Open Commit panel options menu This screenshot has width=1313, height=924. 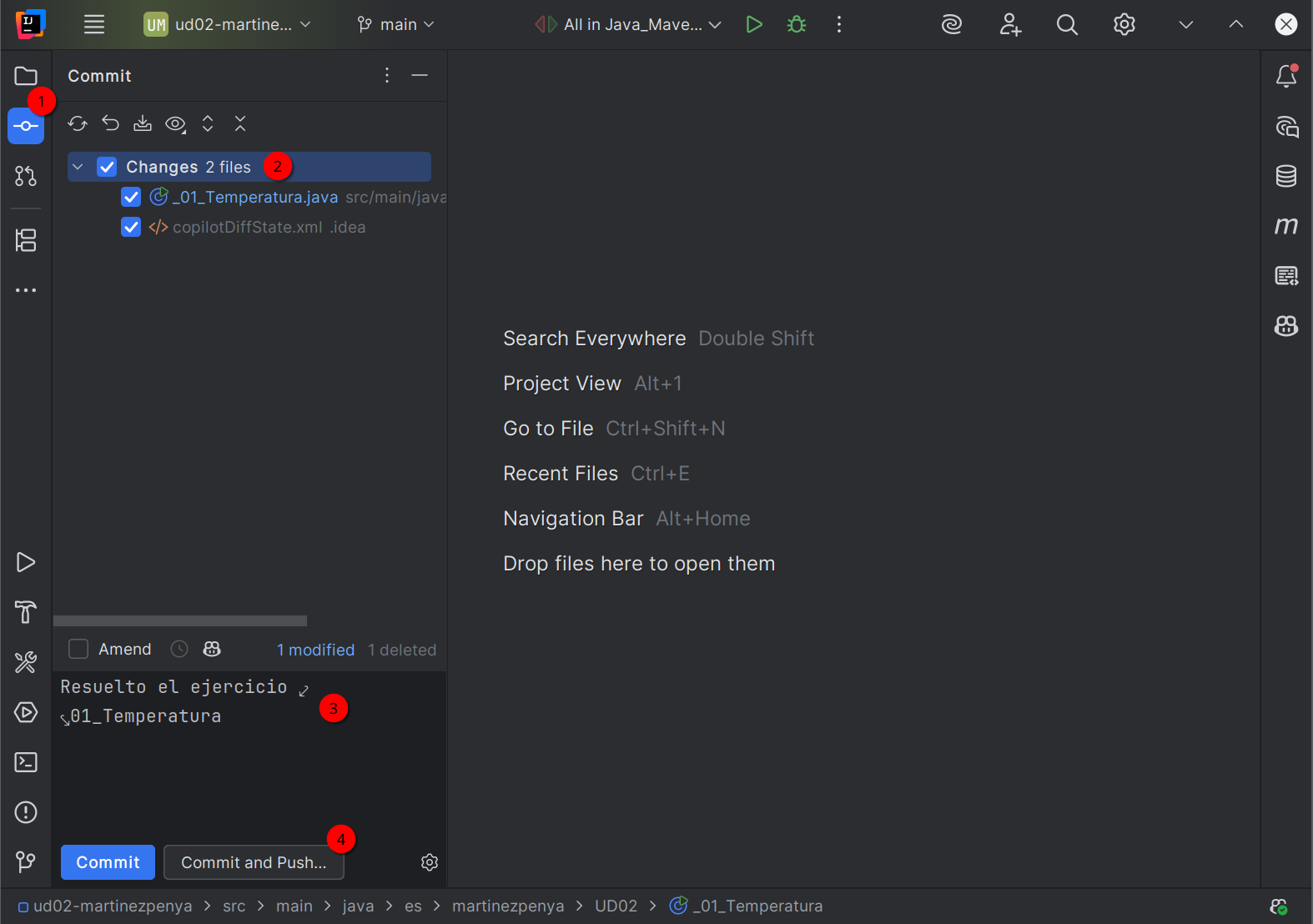tap(387, 75)
